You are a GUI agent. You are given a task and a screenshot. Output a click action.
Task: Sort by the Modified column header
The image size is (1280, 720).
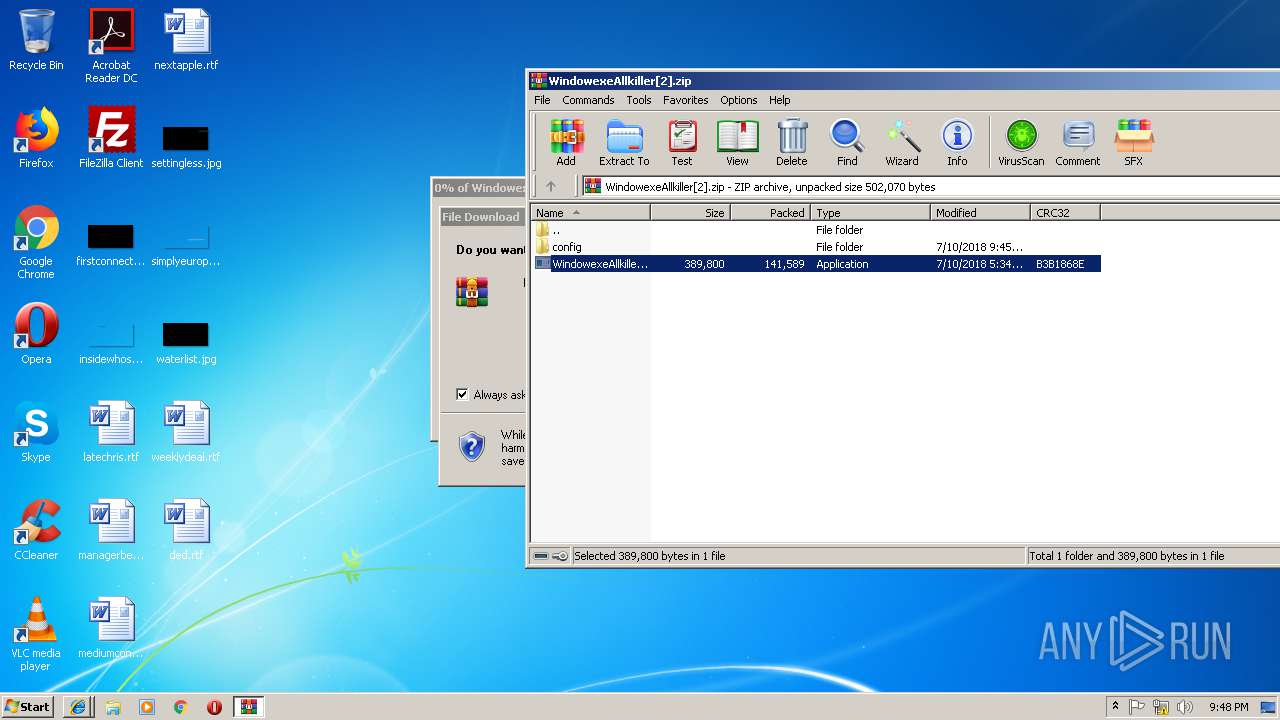980,212
